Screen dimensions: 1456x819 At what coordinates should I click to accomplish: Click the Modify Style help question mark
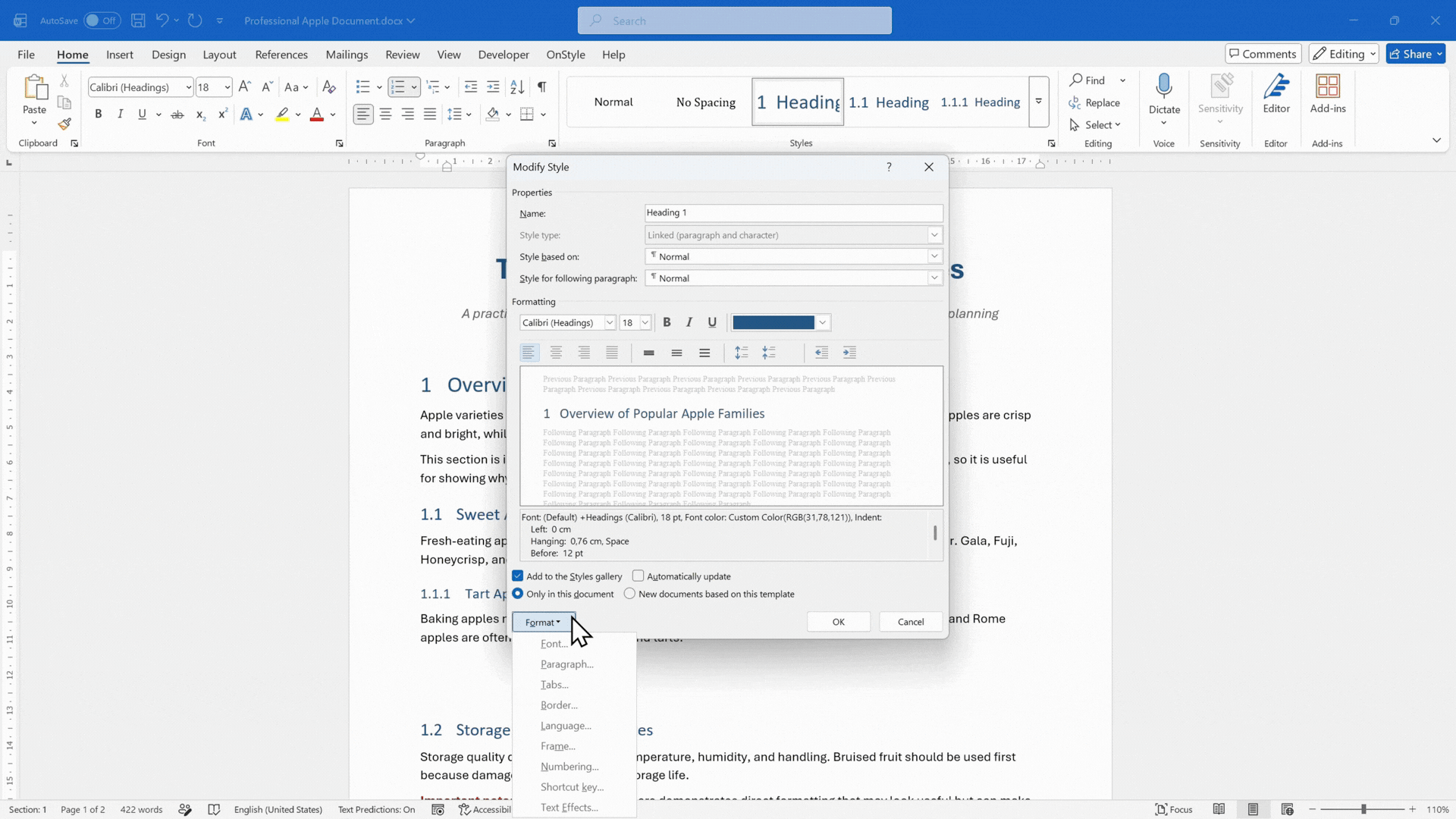889,167
